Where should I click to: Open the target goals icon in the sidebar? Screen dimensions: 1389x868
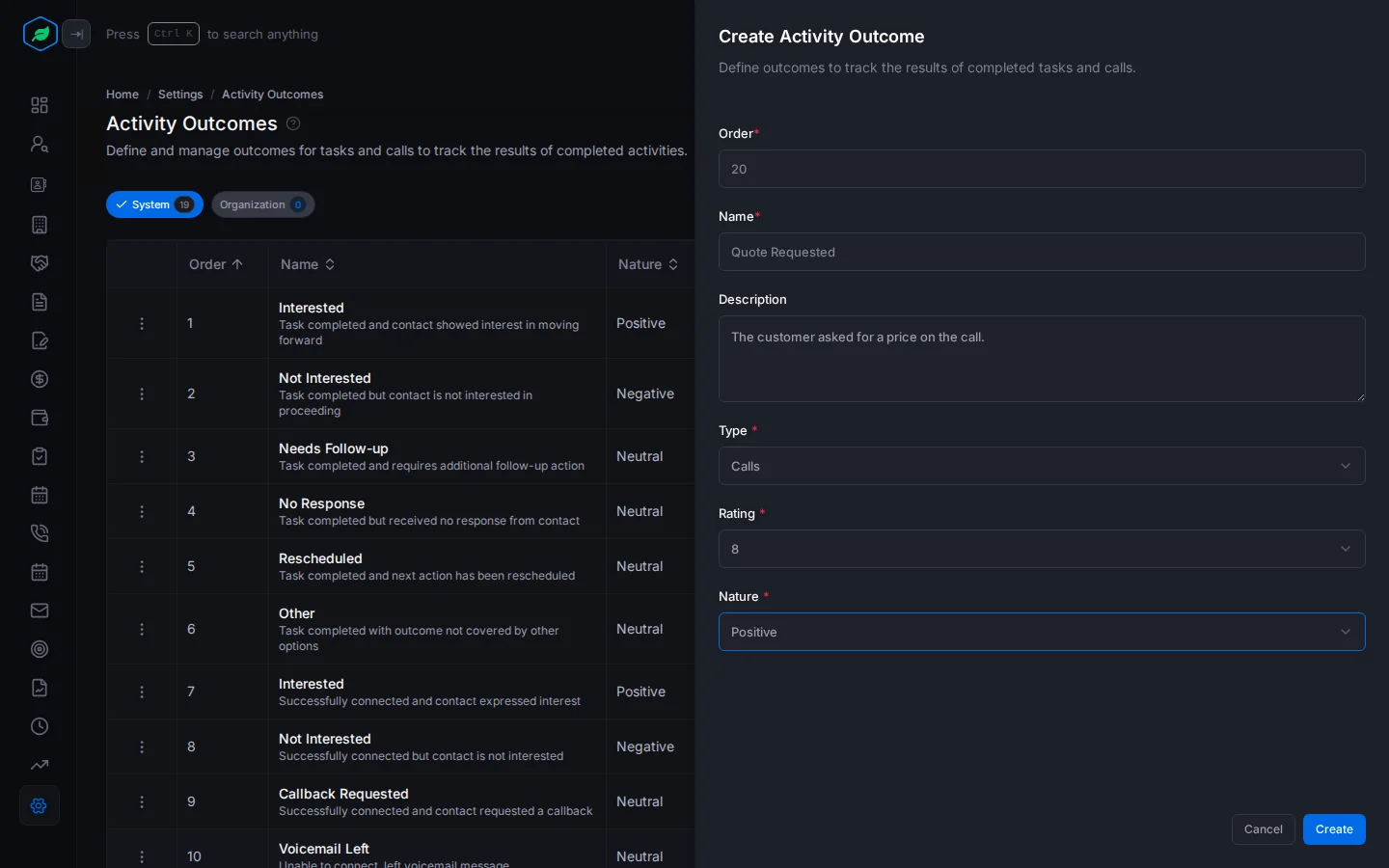pos(40,649)
